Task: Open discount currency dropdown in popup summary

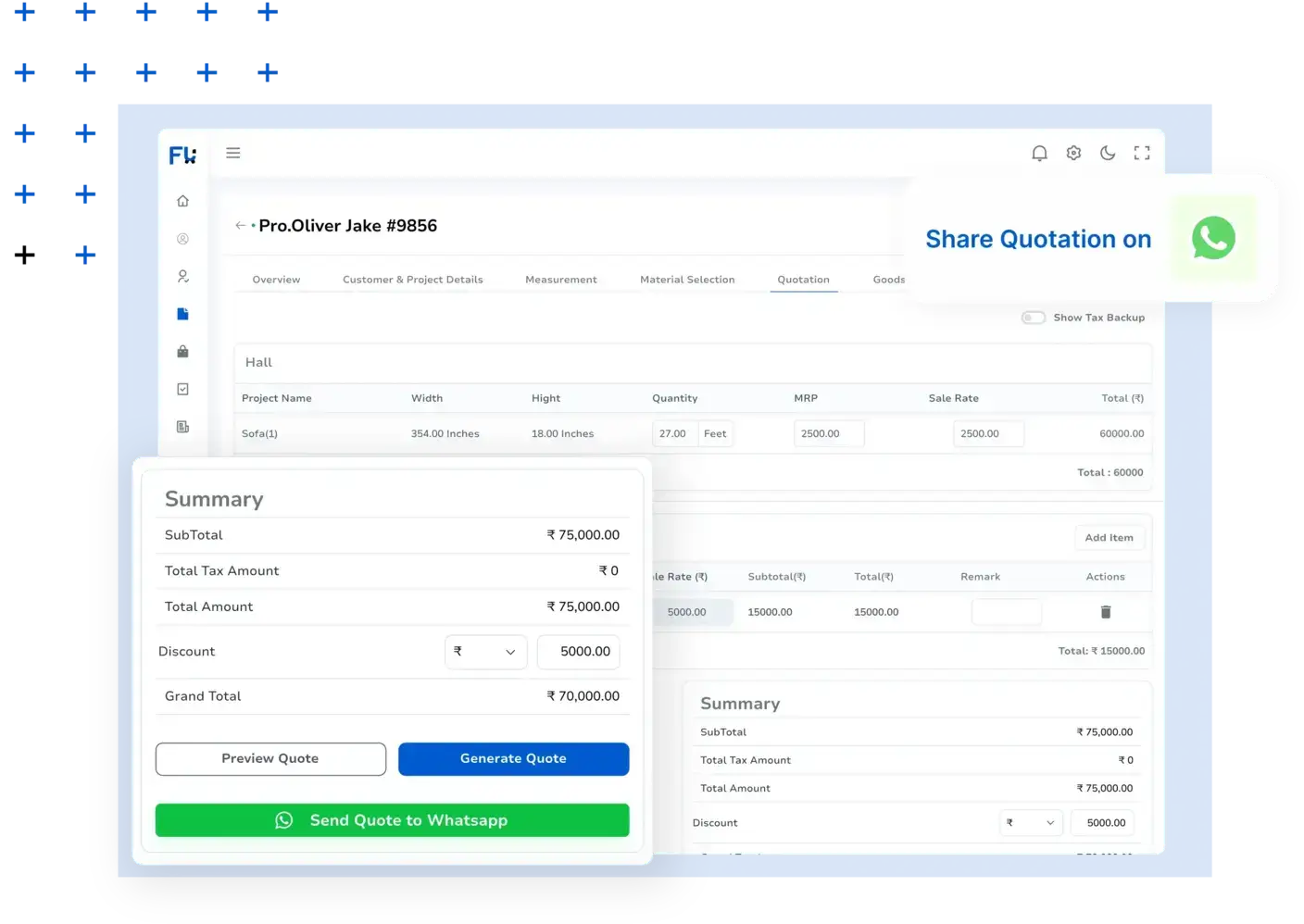Action: (x=485, y=652)
